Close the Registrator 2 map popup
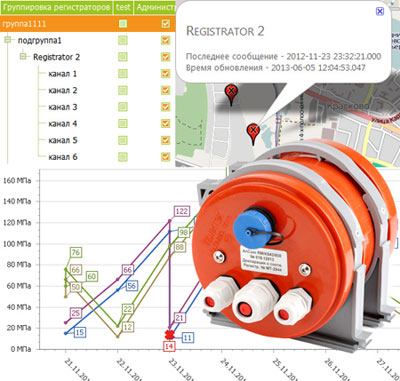 tap(380, 11)
